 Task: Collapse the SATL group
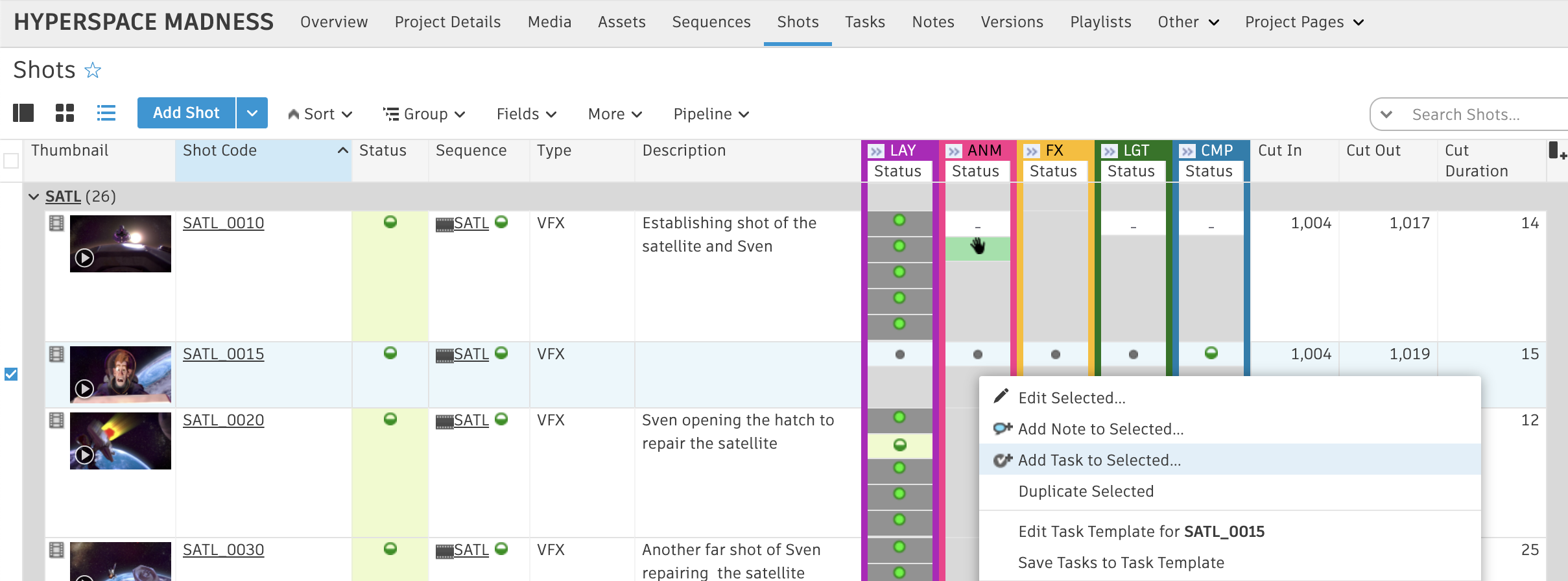[34, 196]
